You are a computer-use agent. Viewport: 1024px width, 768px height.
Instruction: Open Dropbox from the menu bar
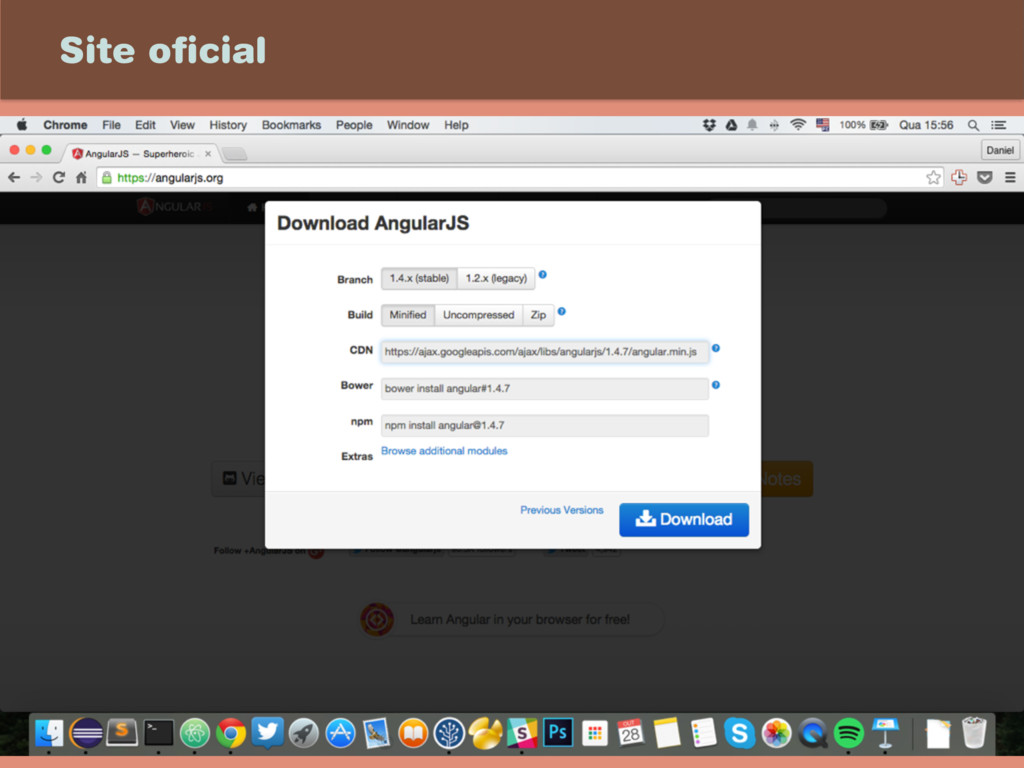pos(709,125)
